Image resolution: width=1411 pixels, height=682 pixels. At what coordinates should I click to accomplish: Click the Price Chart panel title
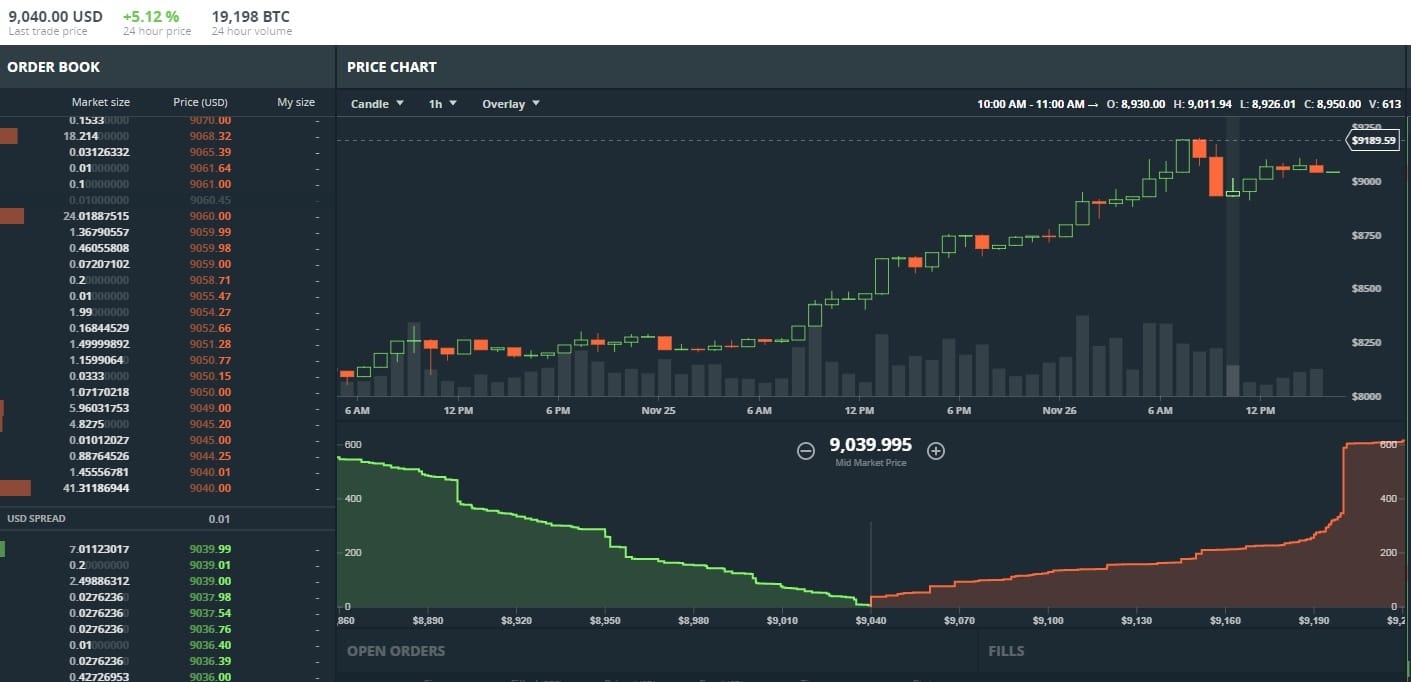(392, 67)
